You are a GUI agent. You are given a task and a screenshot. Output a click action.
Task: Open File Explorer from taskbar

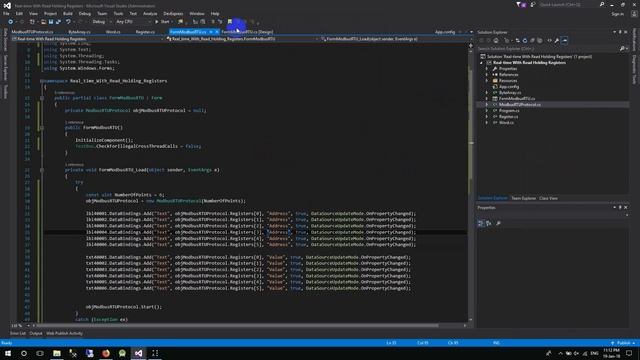coord(57,353)
